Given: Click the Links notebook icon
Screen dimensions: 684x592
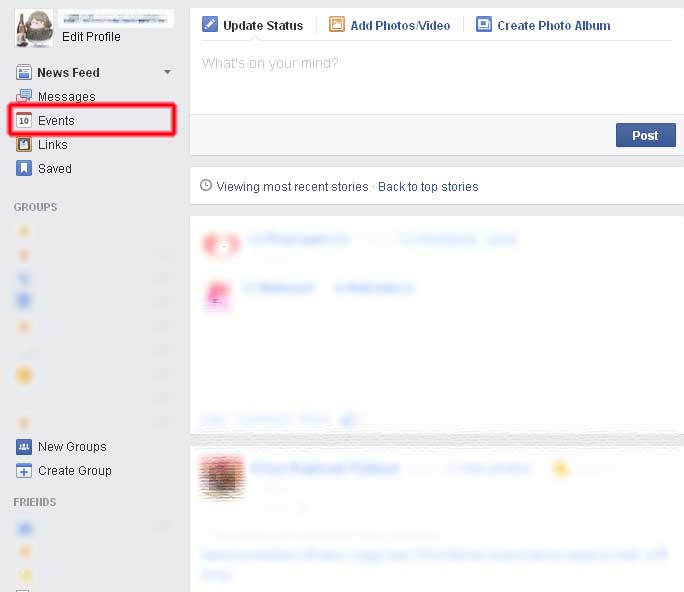Looking at the screenshot, I should 24,144.
